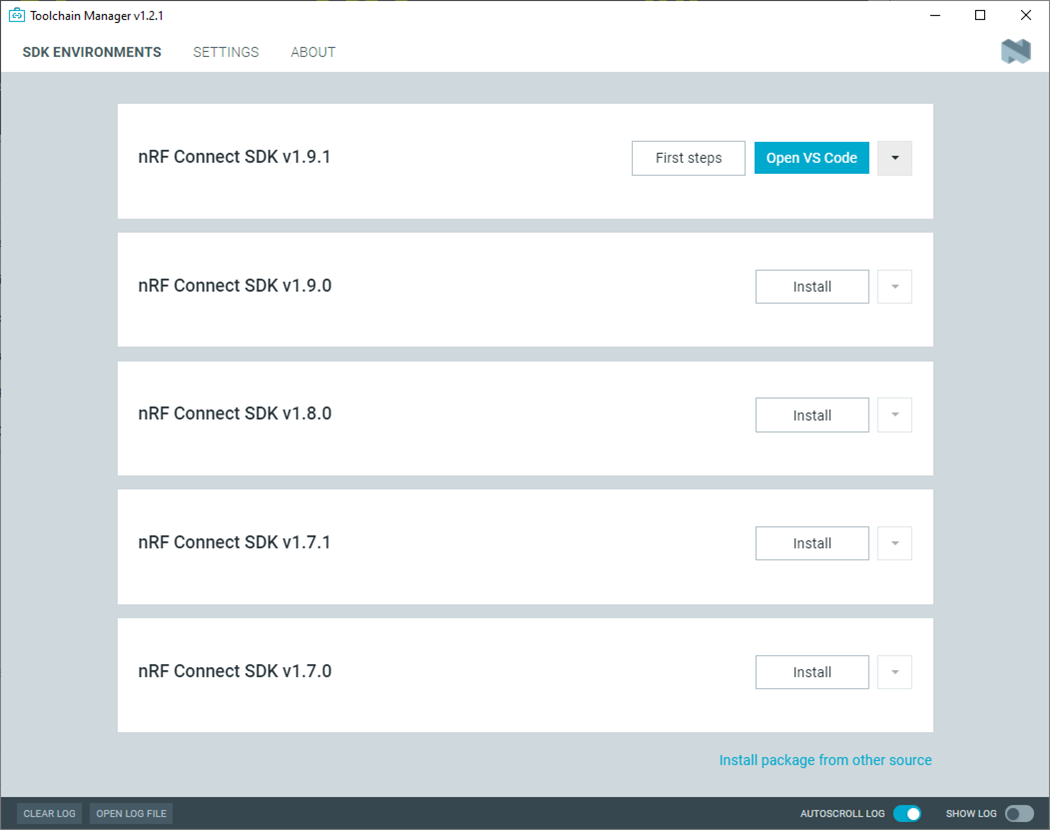Viewport: 1050px width, 830px height.
Task: Click the Nordic Semiconductor logo
Action: [1015, 51]
